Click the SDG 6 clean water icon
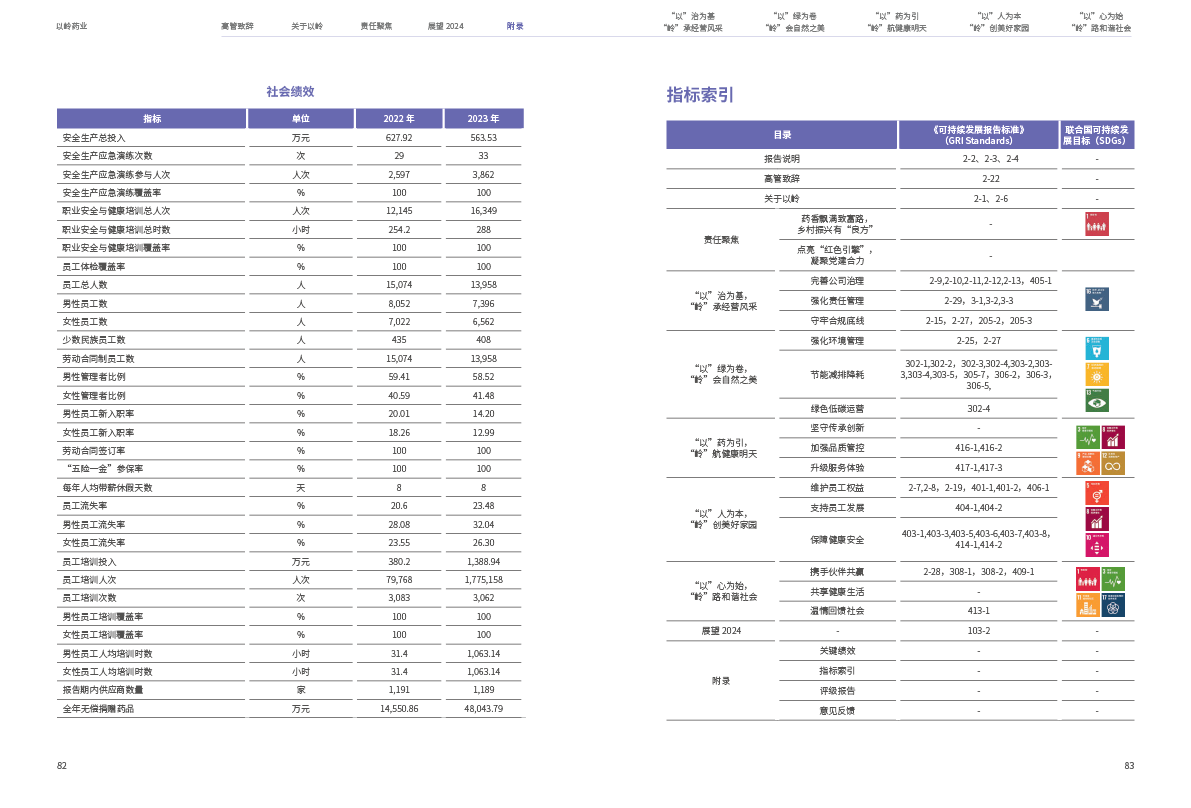 tap(1096, 348)
